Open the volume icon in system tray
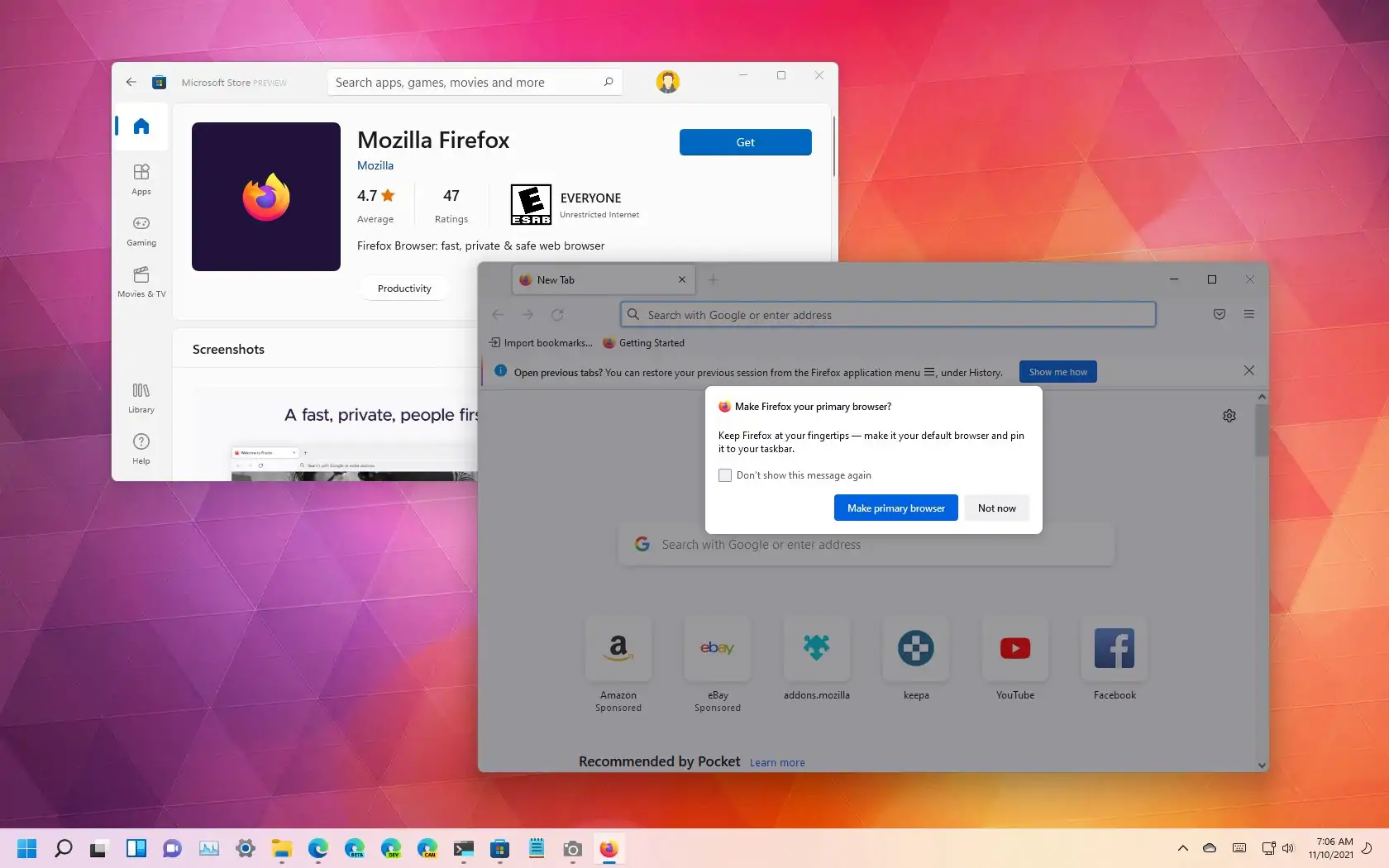This screenshot has height=868, width=1389. tap(1287, 848)
